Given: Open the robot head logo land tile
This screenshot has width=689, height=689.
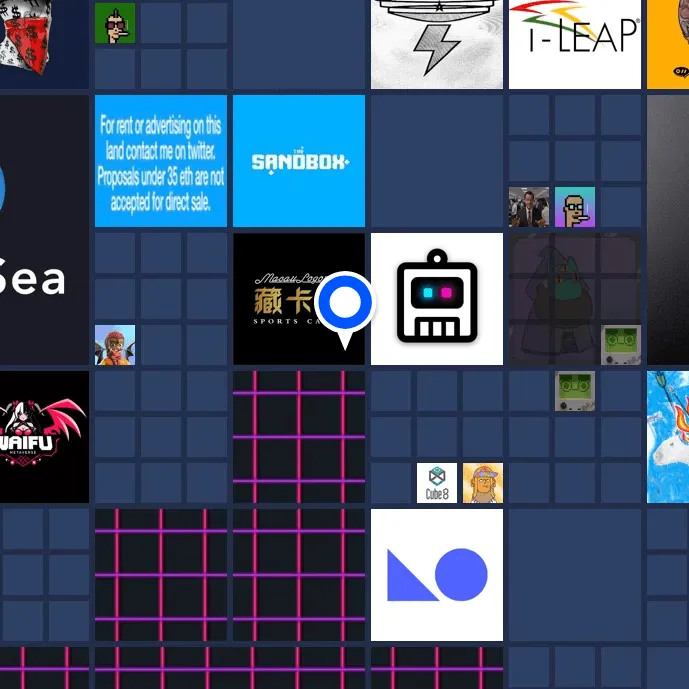Looking at the screenshot, I should (437, 299).
